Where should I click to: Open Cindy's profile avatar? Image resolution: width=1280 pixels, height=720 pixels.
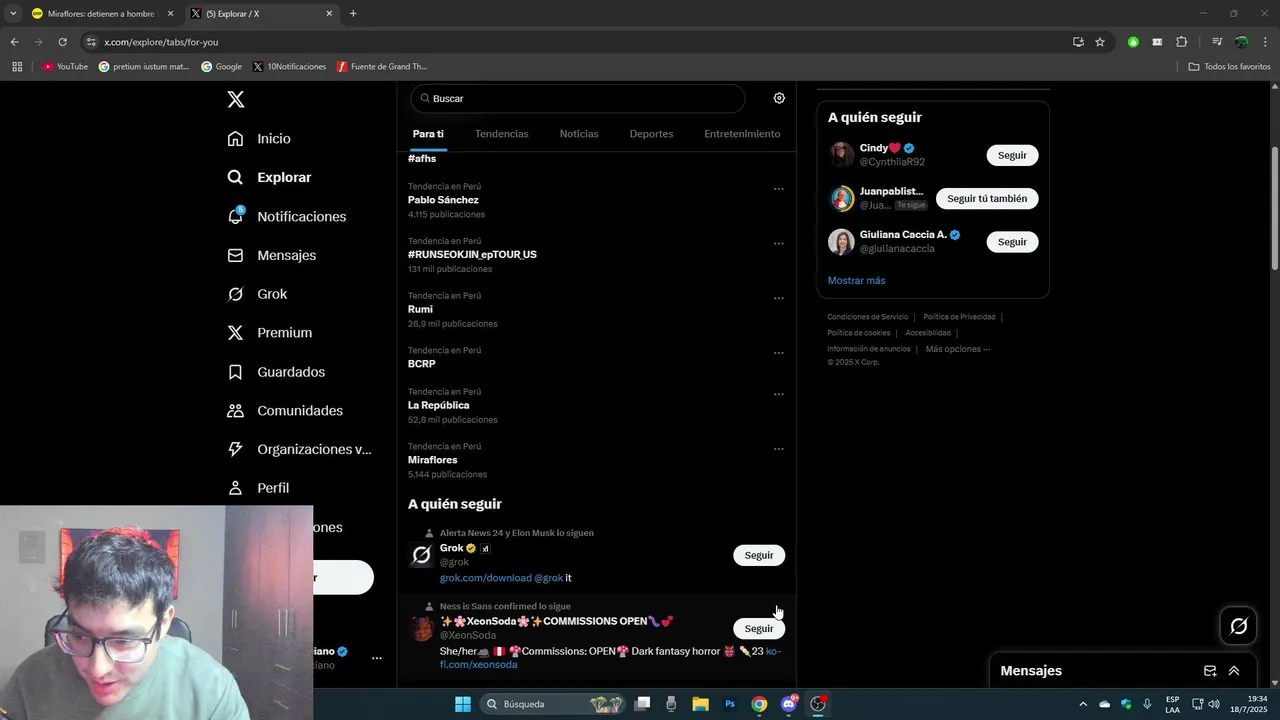(842, 155)
